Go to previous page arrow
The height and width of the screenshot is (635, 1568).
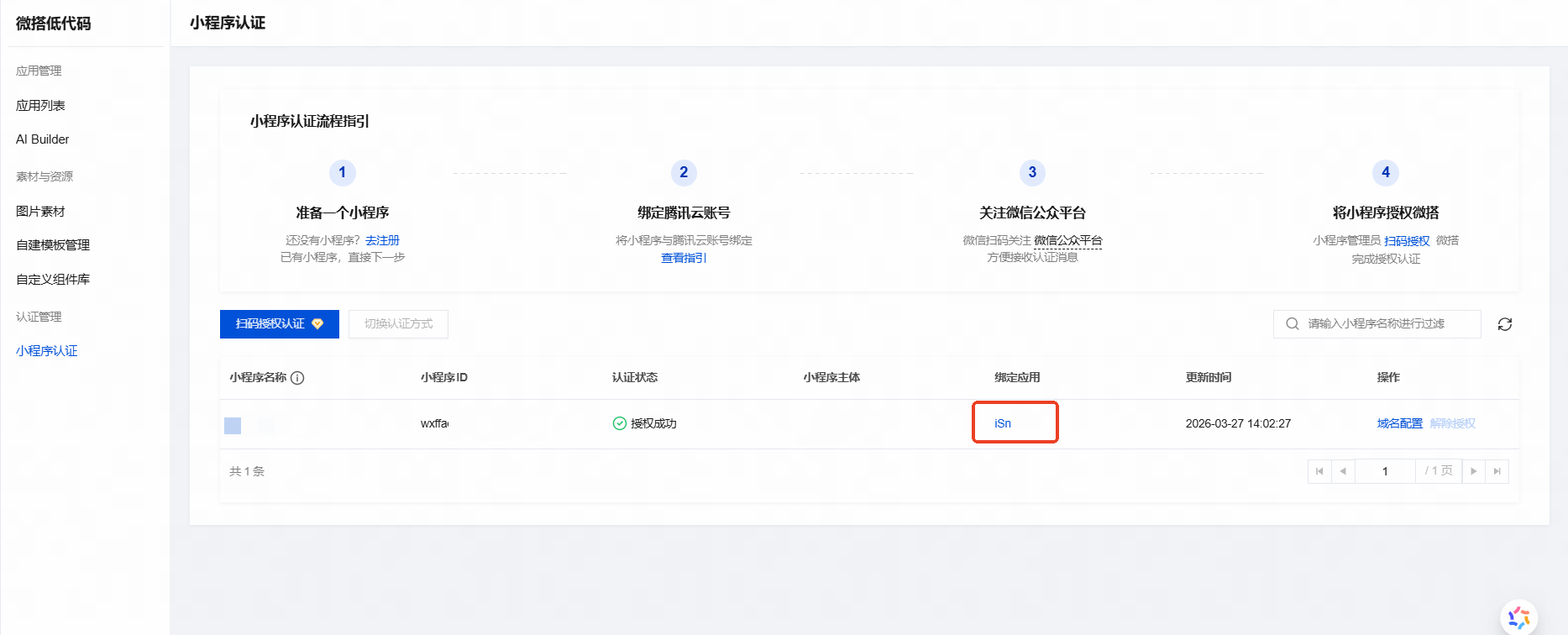pos(1343,471)
